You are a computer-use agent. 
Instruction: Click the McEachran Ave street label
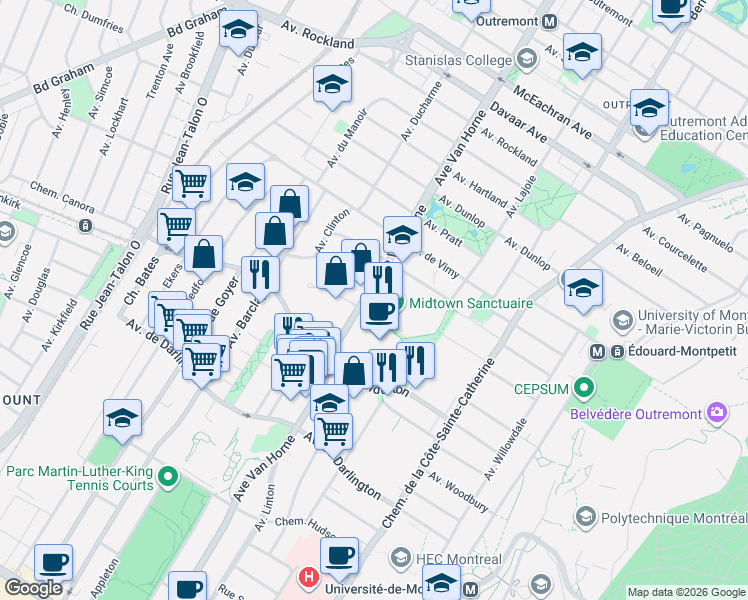(552, 112)
